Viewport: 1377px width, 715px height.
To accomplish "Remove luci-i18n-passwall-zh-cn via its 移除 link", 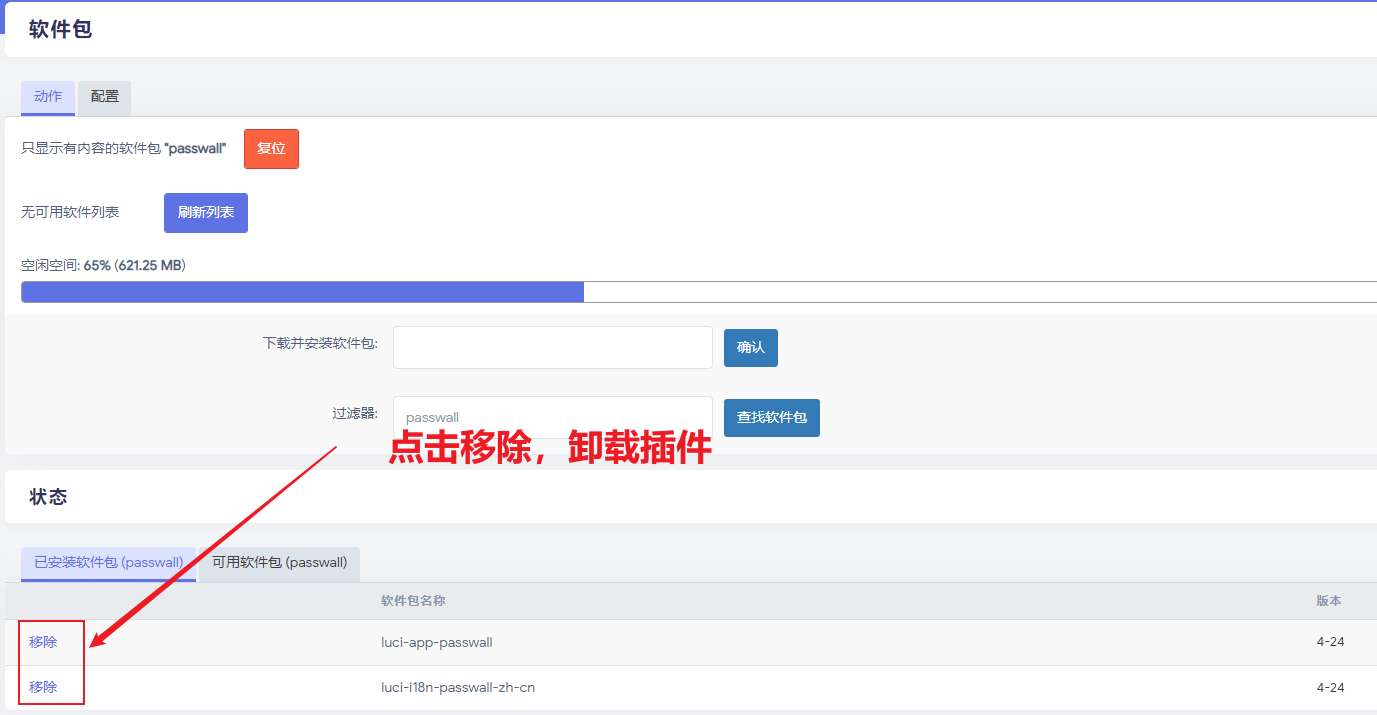I will pos(43,687).
